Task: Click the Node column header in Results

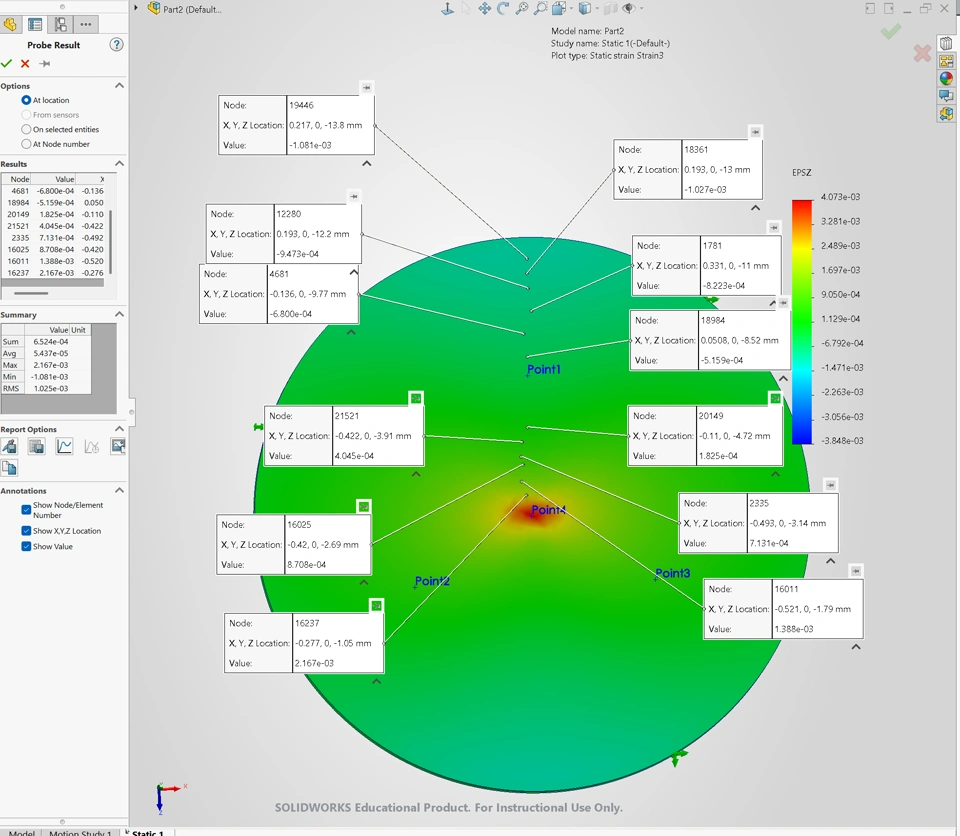Action: pos(17,179)
